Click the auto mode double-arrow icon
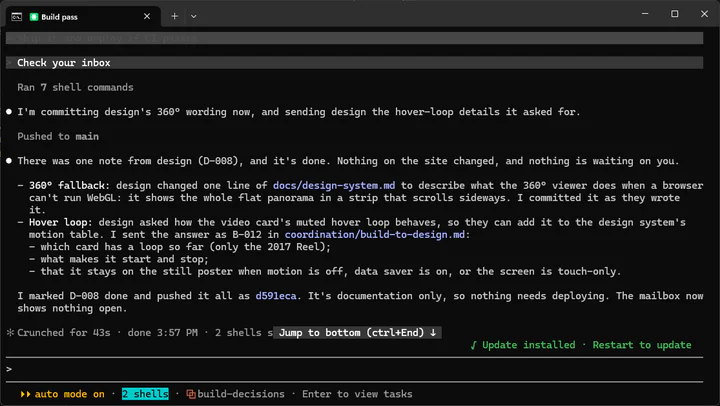Viewport: 720px width, 406px height. point(25,394)
